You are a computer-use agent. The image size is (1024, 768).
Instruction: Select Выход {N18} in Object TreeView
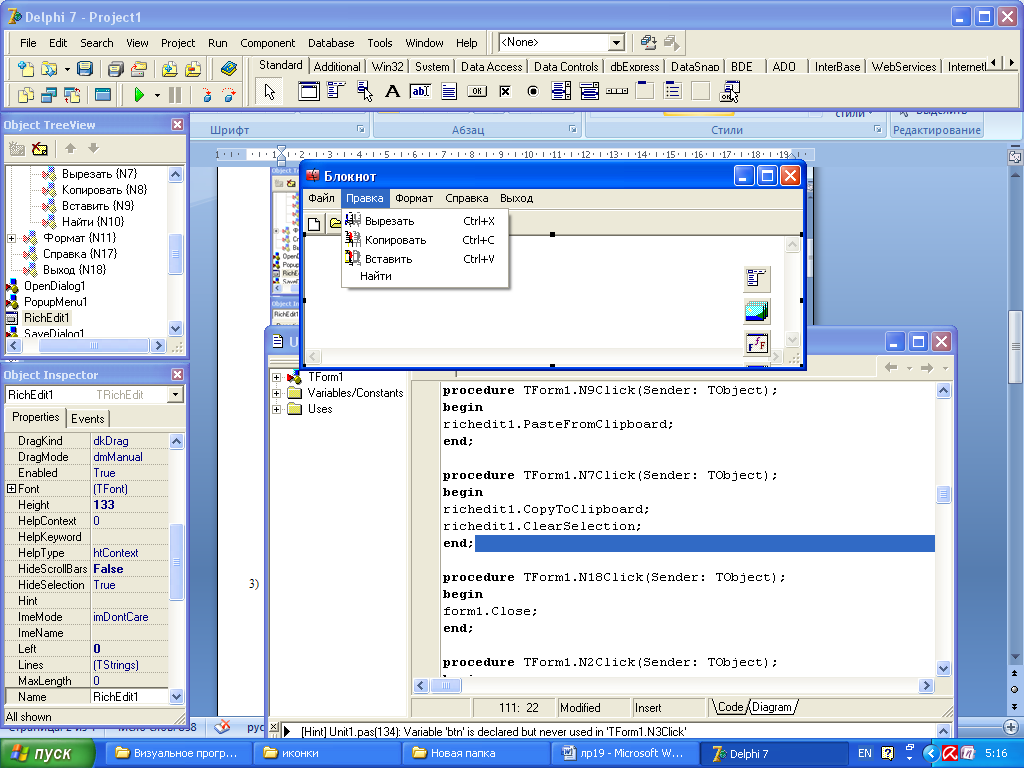(74, 270)
